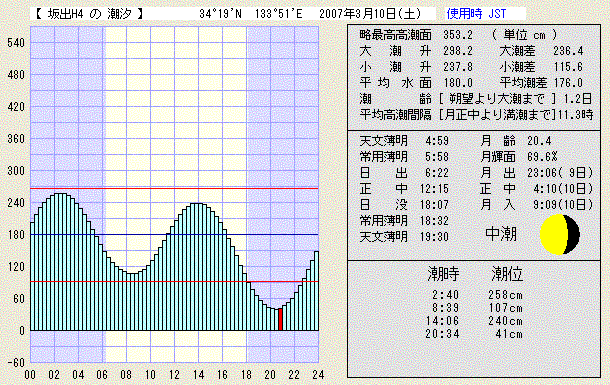Image resolution: width=610 pixels, height=385 pixels.
Task: Click the 大潮升 value 298.2
Action: [458, 51]
